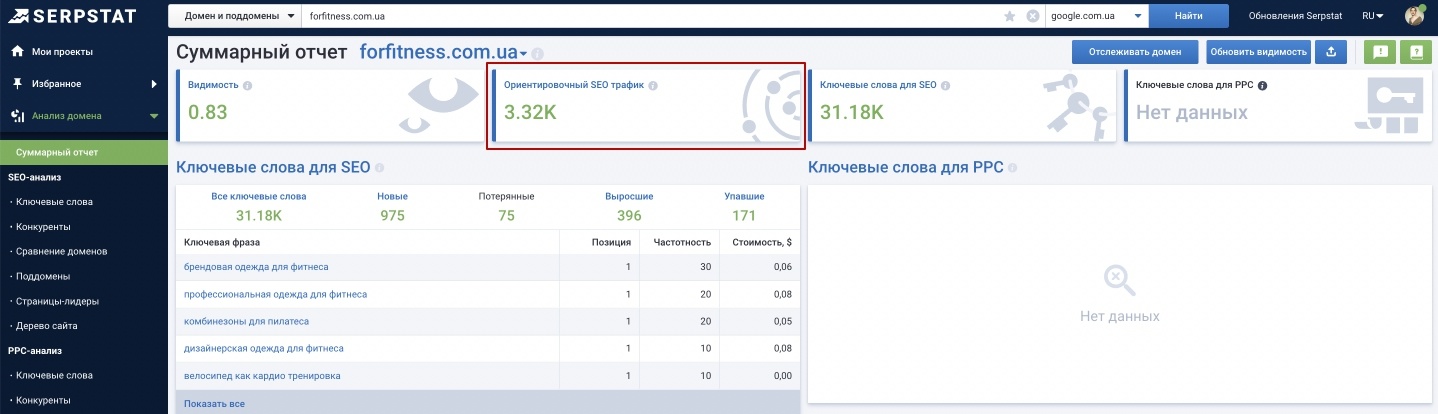Click the 396 grown keywords value
This screenshot has height=414, width=1438.
(629, 215)
